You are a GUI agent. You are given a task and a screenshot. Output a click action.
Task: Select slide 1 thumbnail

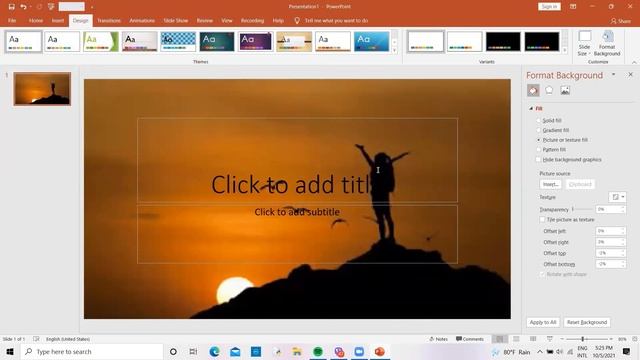pyautogui.click(x=42, y=89)
